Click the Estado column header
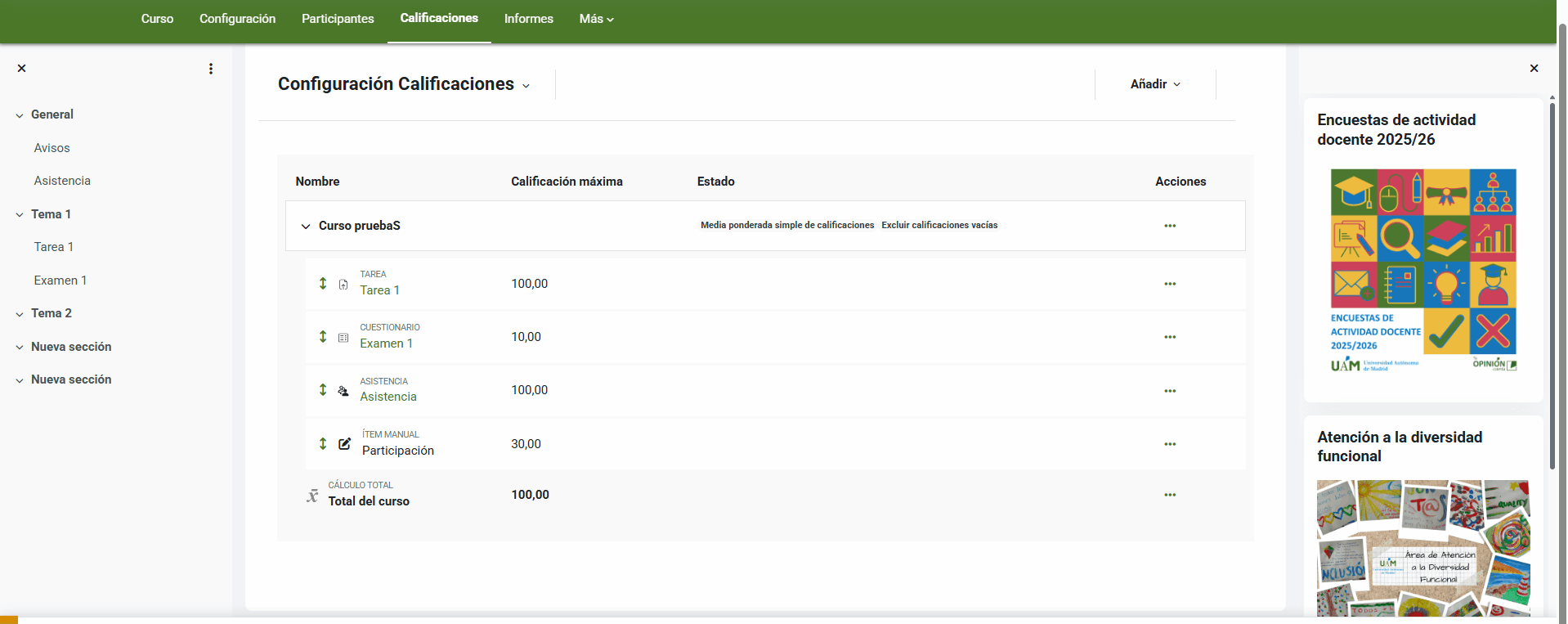This screenshot has height=624, width=1568. coord(716,182)
